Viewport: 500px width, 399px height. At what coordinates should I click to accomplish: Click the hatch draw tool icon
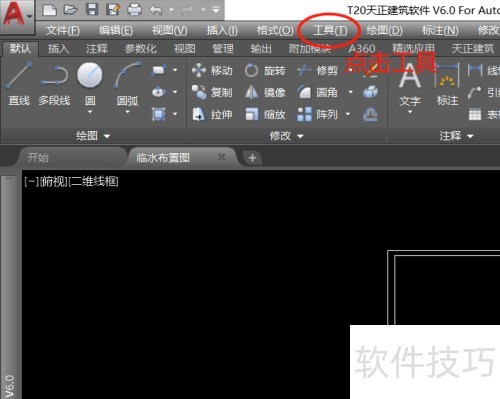pos(159,114)
